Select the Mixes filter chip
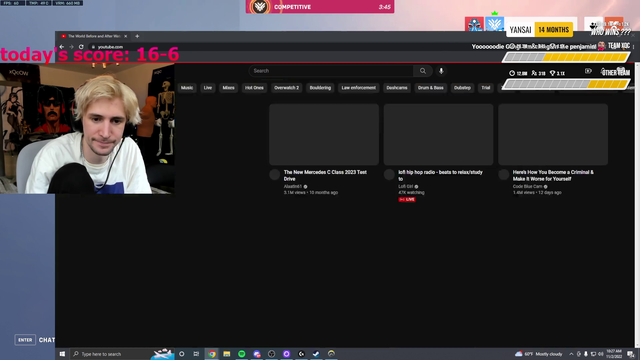 229,88
